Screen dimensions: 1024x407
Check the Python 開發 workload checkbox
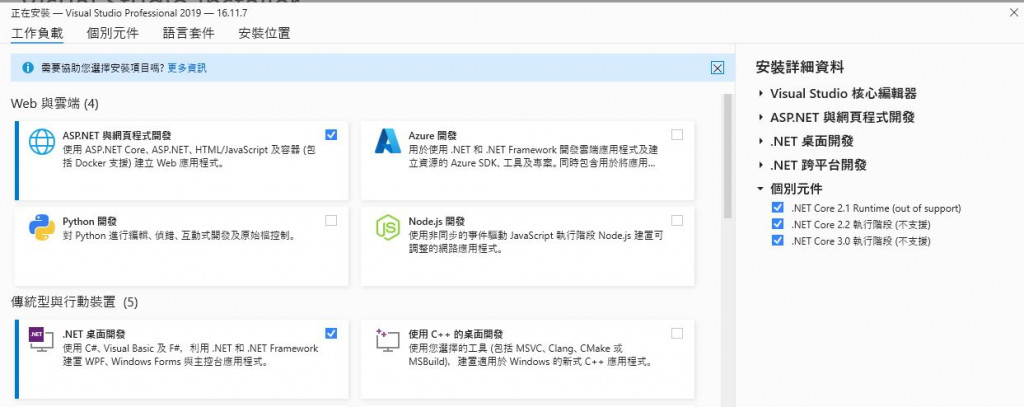[x=331, y=221]
